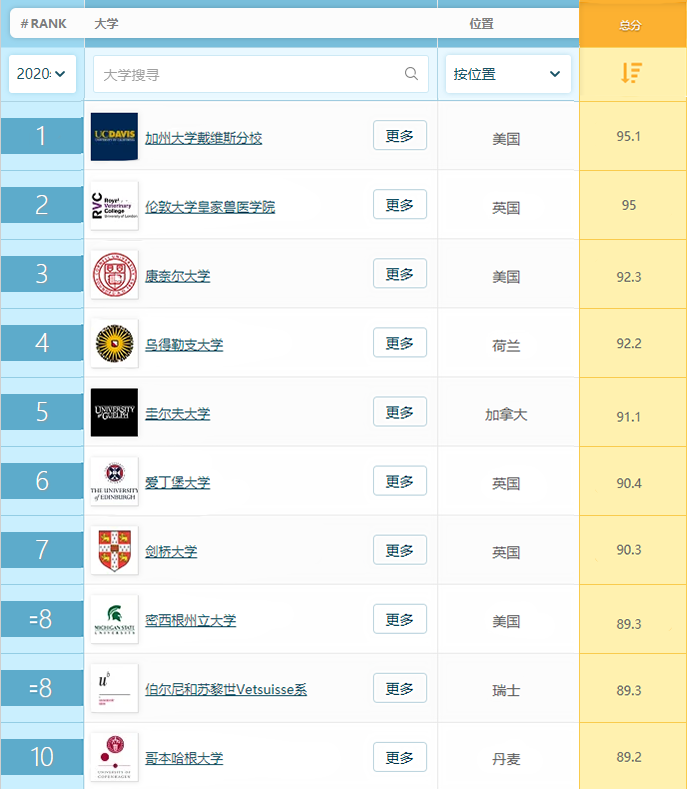Open the 康奈尔大学 link
The width and height of the screenshot is (687, 789).
click(x=178, y=276)
